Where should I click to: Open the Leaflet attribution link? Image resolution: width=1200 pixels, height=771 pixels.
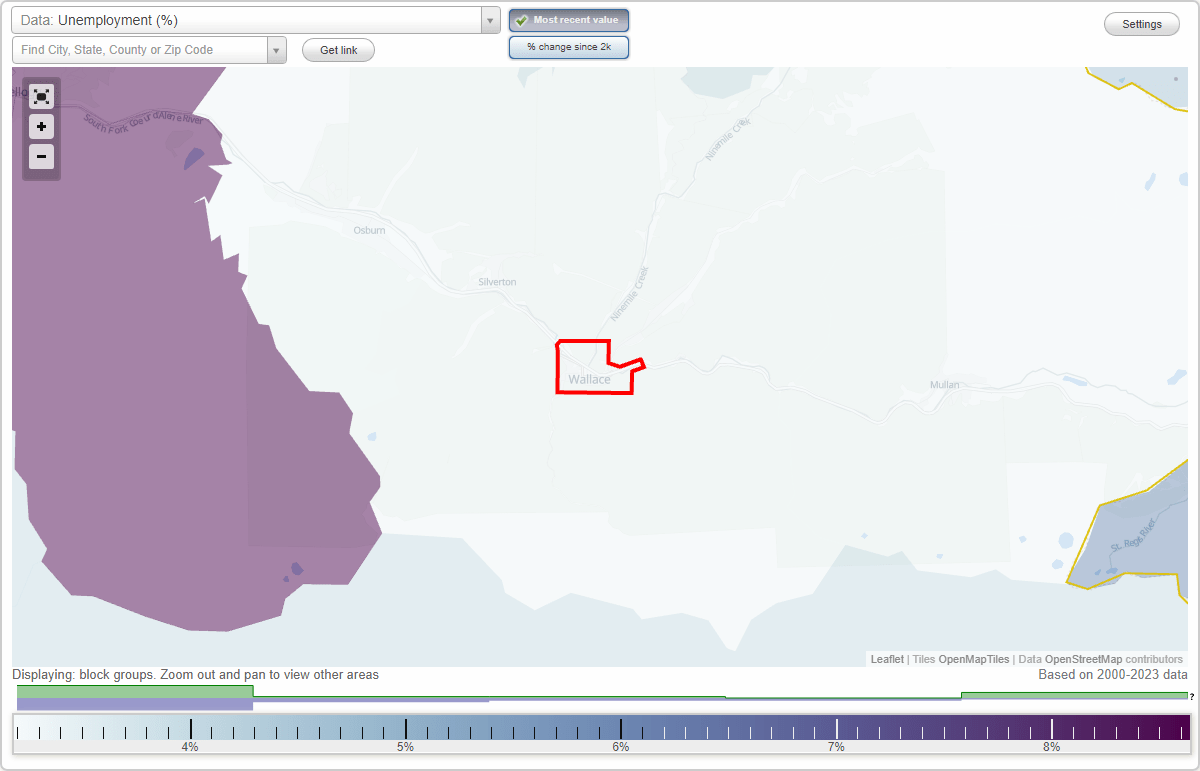[x=887, y=659]
